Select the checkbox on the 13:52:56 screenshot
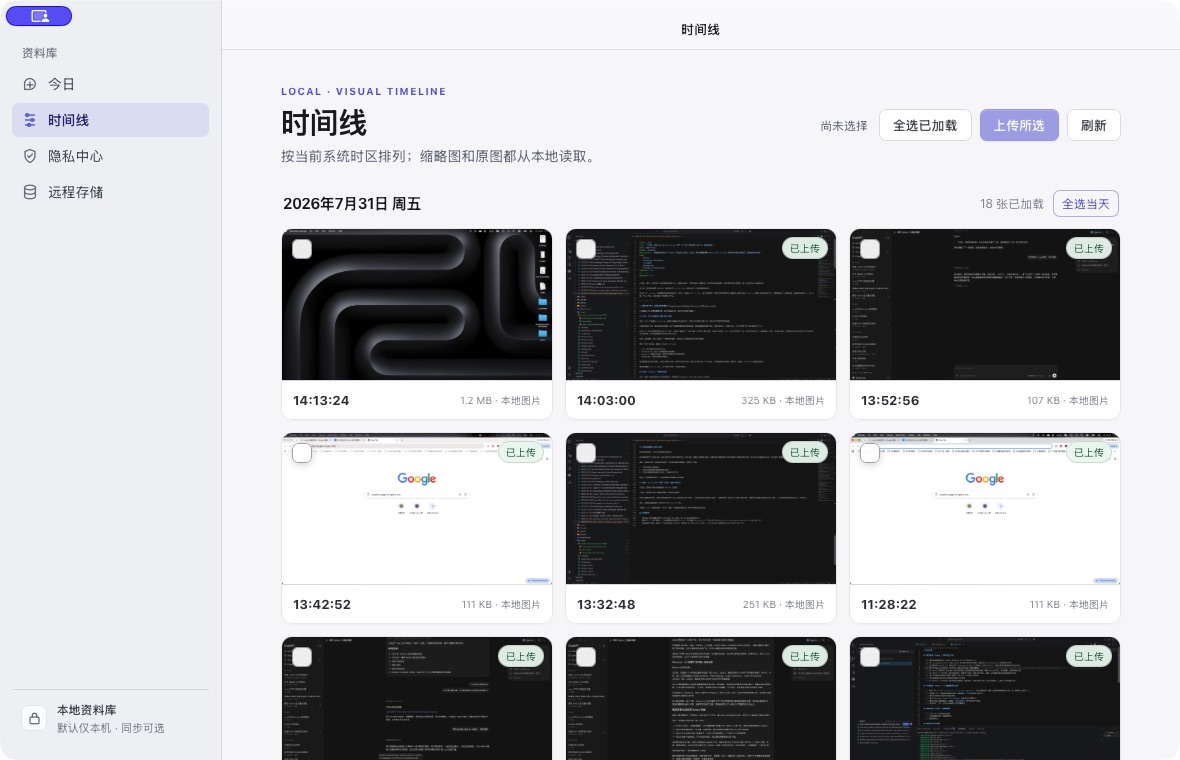This screenshot has height=760, width=1180. tap(870, 249)
